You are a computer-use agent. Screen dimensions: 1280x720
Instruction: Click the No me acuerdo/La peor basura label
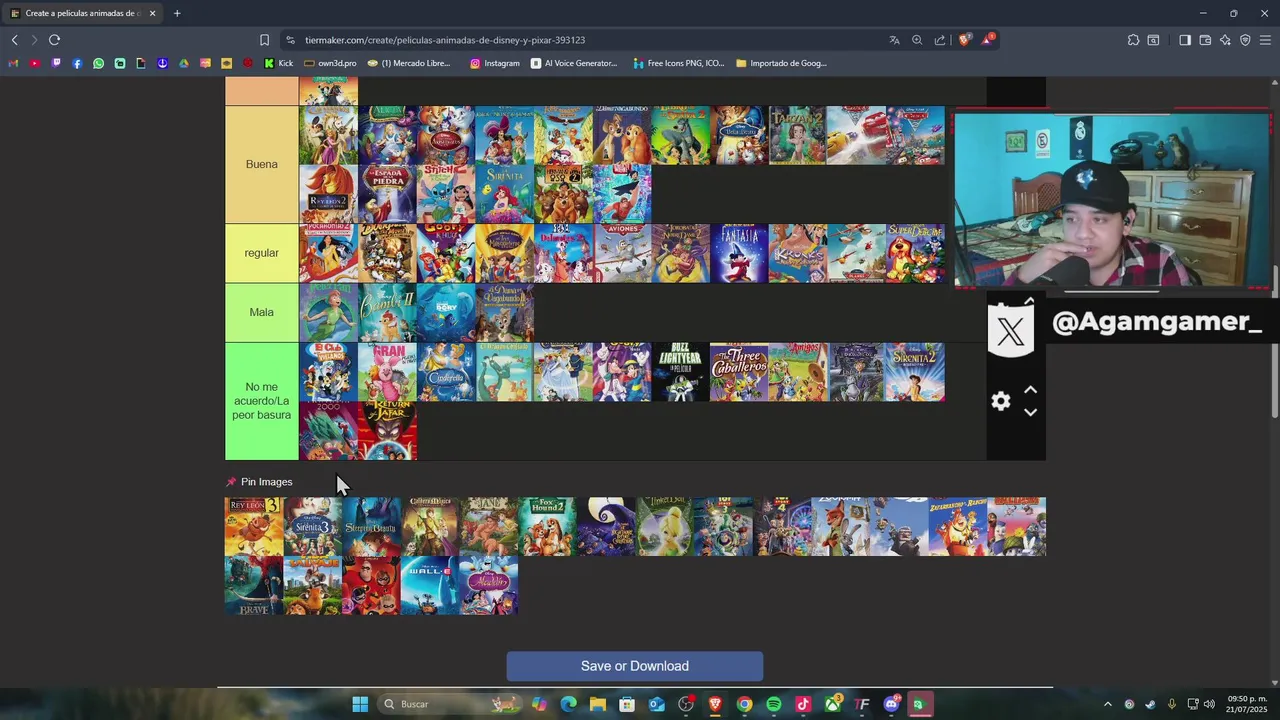262,401
